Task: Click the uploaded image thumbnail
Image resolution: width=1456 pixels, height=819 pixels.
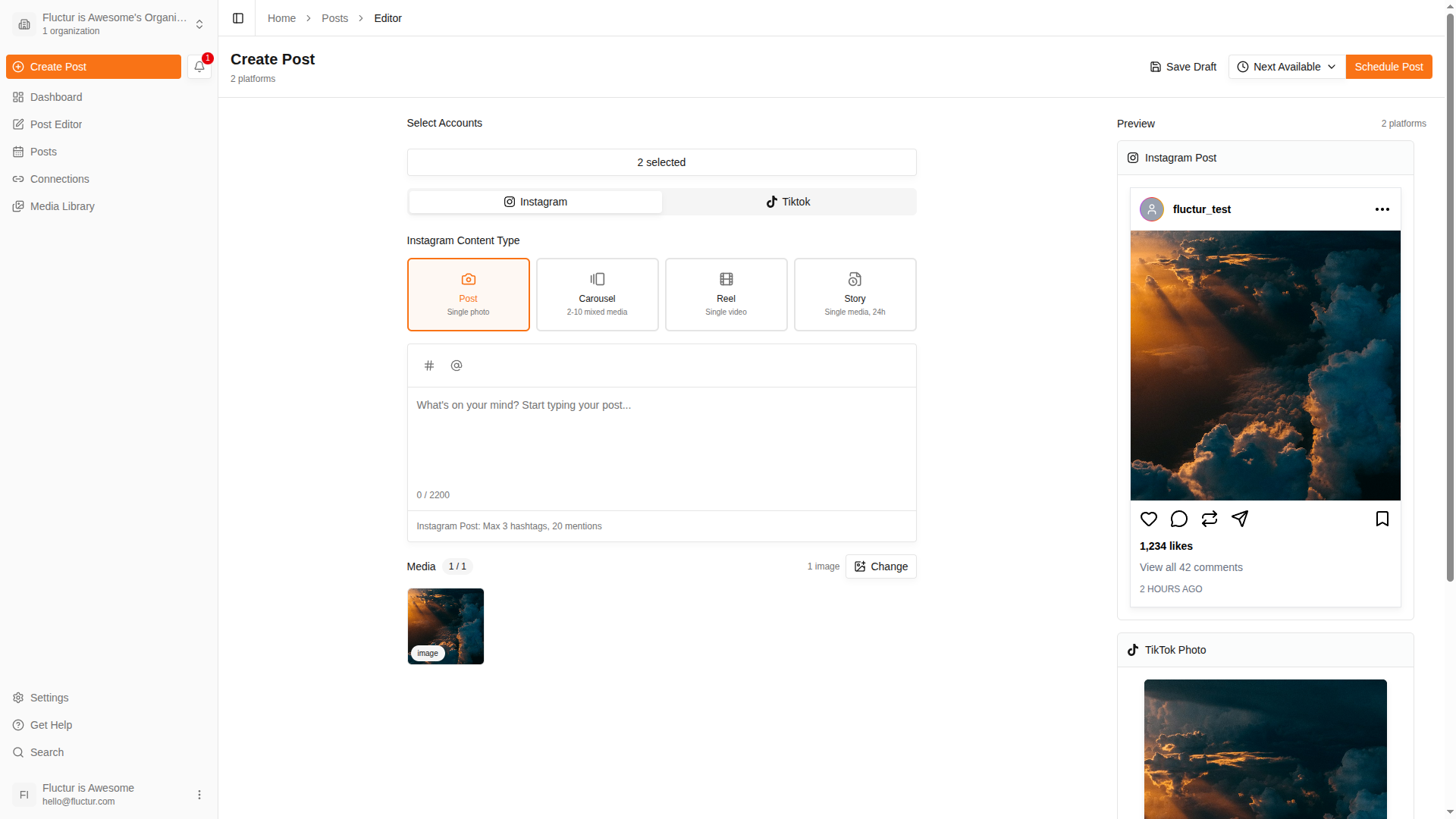Action: tap(446, 626)
